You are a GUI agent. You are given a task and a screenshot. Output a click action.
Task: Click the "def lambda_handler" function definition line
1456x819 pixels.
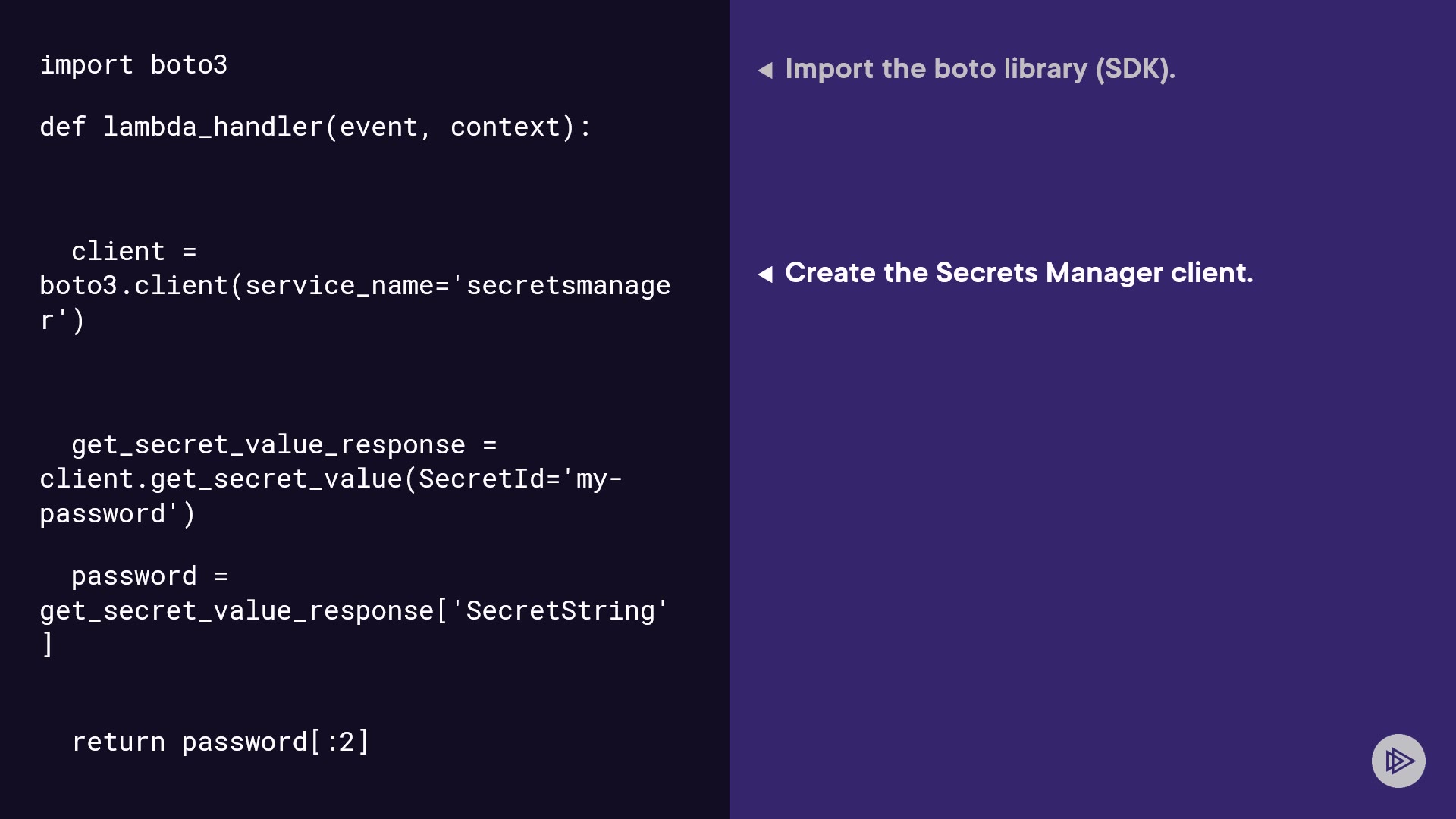point(315,127)
